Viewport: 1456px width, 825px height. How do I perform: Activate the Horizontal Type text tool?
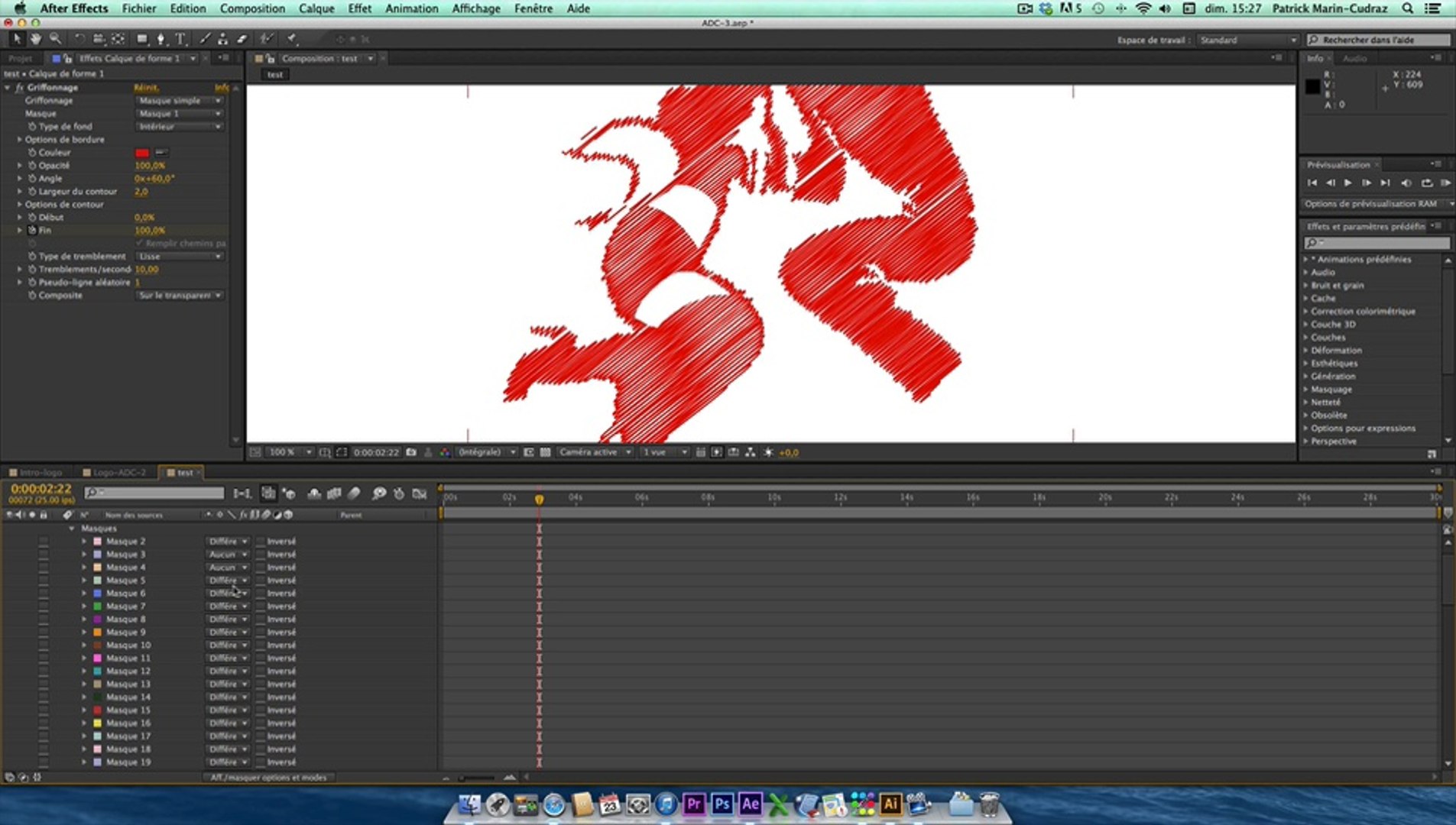point(180,39)
